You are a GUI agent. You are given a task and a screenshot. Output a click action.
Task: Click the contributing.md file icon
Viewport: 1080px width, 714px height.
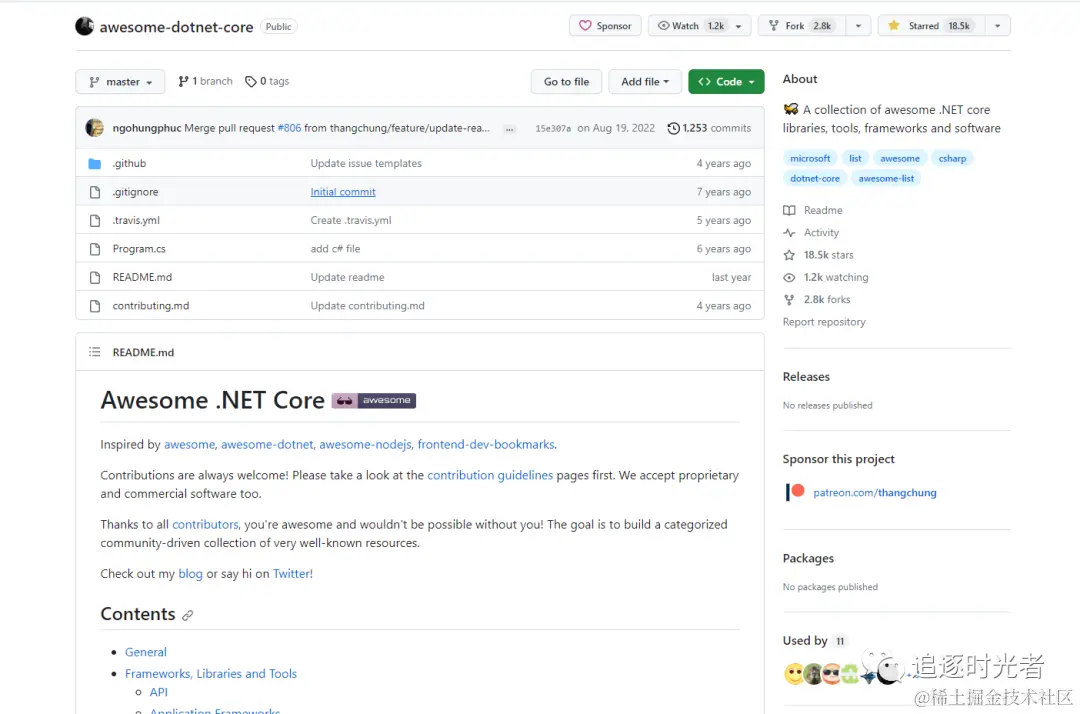point(95,306)
